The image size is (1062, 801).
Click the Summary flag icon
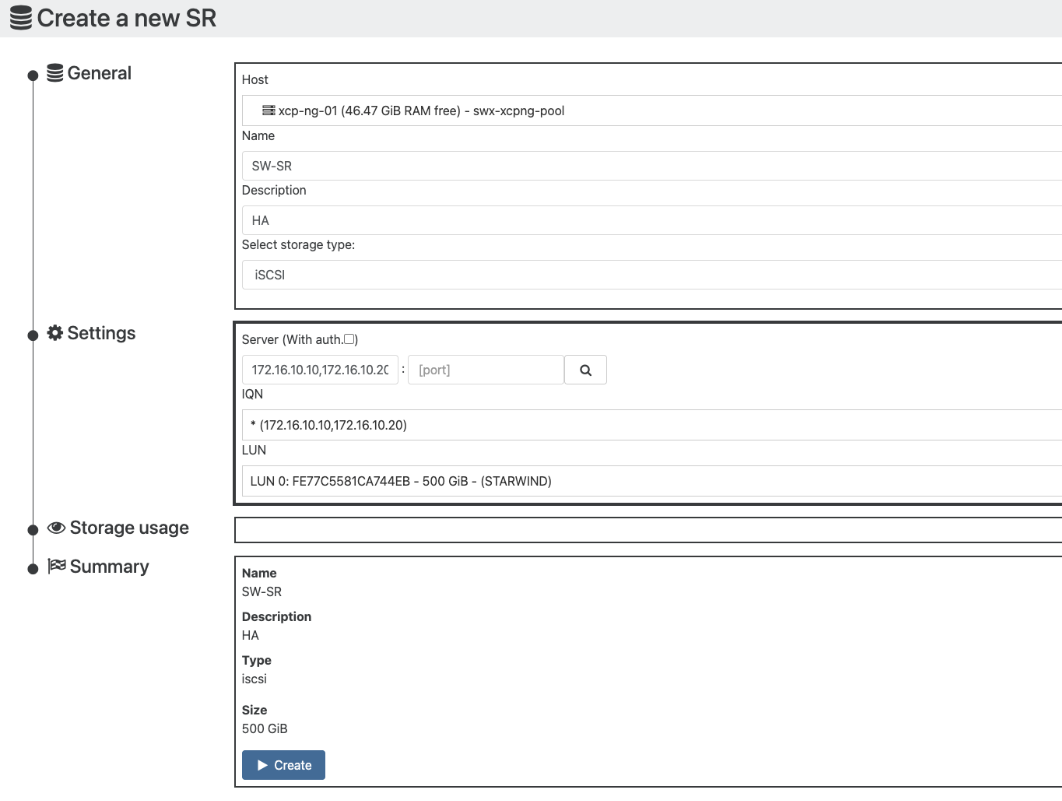click(56, 566)
